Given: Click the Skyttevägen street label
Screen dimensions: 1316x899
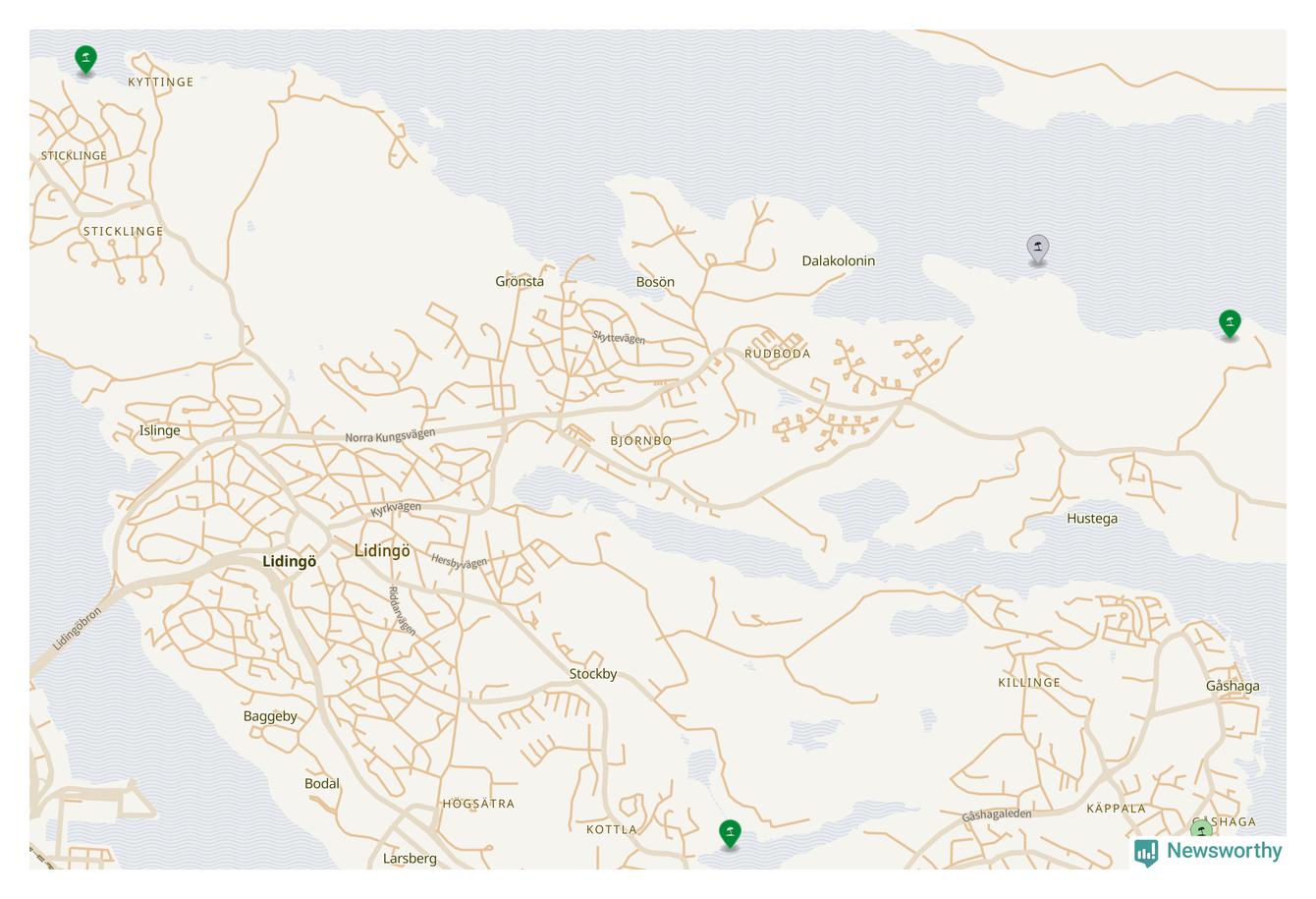Looking at the screenshot, I should click(x=619, y=338).
